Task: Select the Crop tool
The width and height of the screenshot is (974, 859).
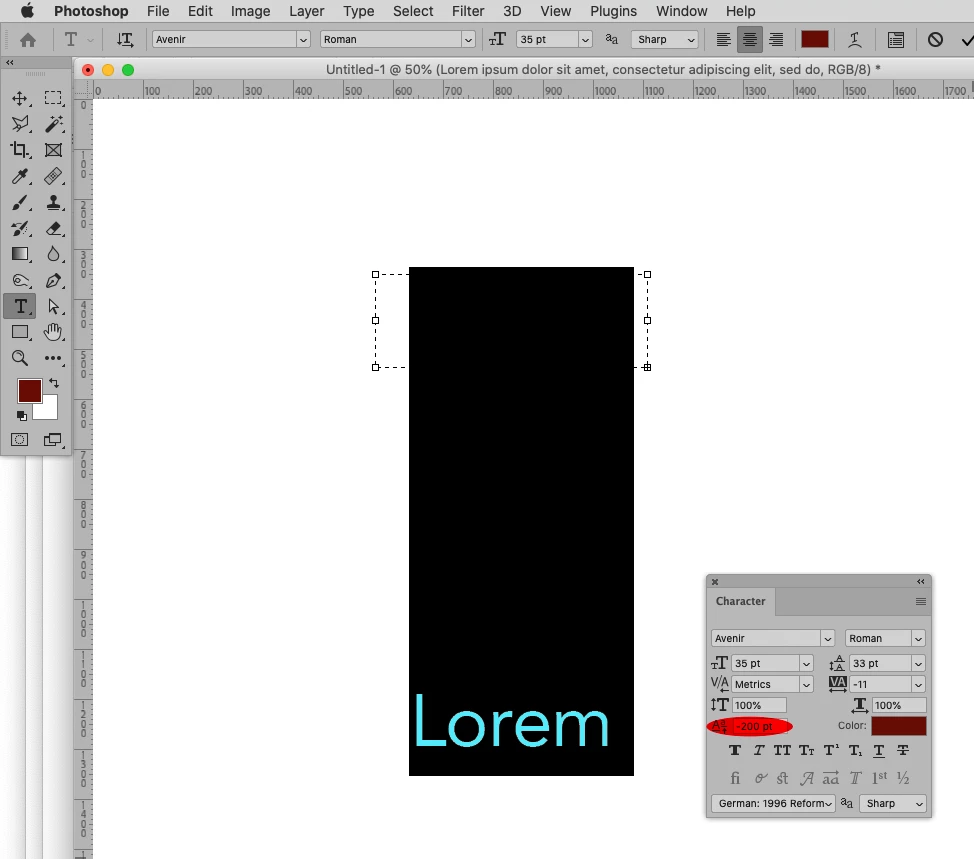Action: click(20, 150)
